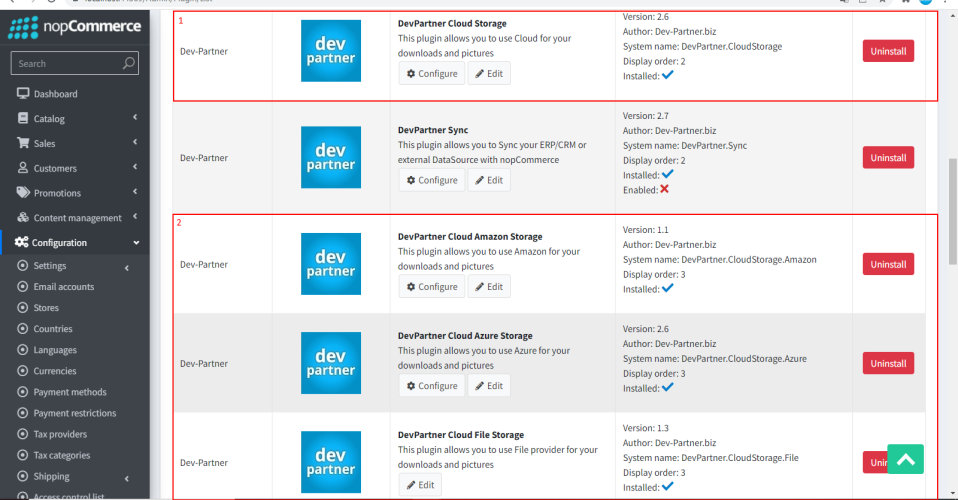This screenshot has width=958, height=500.
Task: Edit DevPartner Cloud File Storage plugin
Action: pyautogui.click(x=420, y=485)
